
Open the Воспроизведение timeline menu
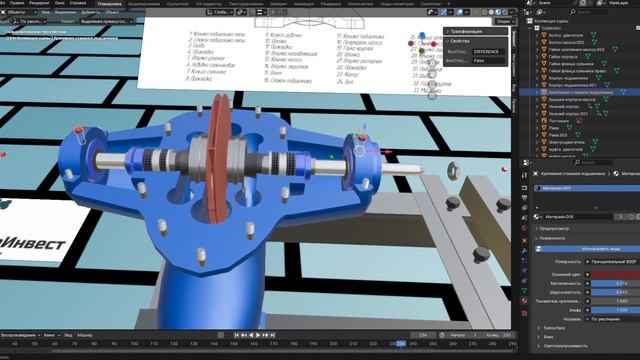click(20, 335)
